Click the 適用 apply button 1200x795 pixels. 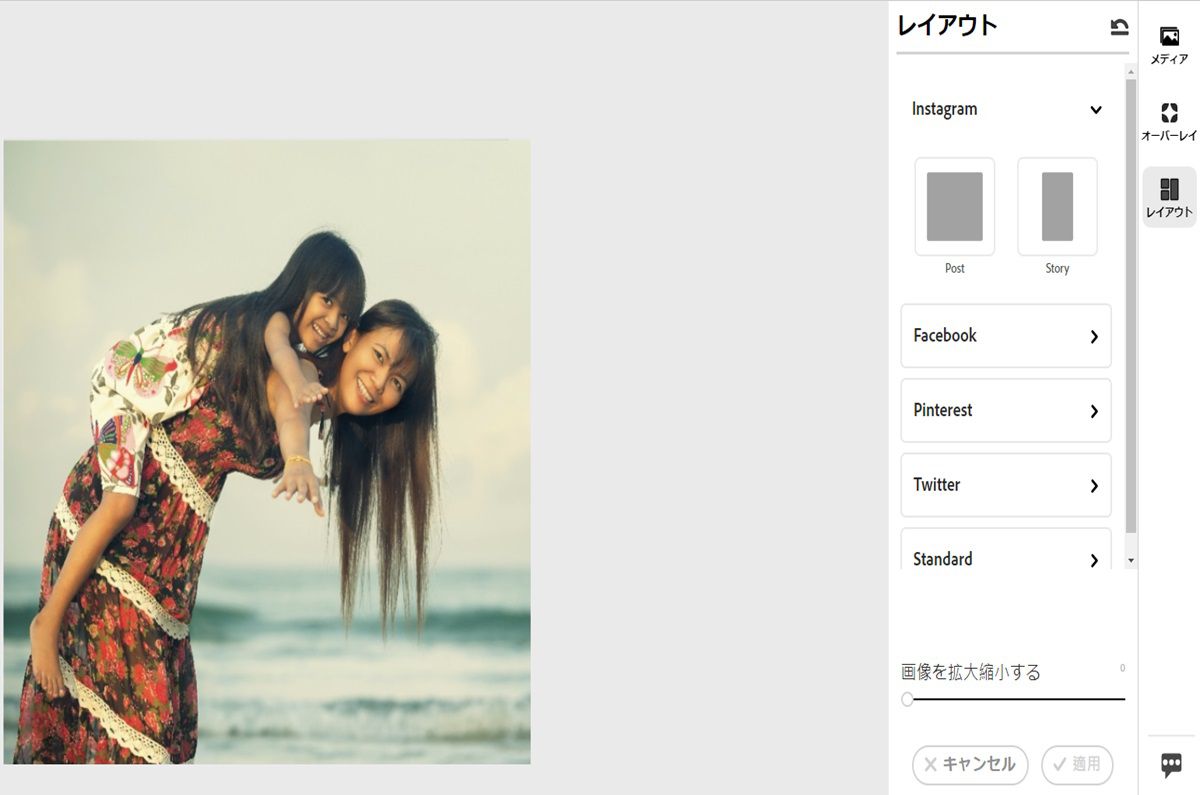[x=1077, y=765]
